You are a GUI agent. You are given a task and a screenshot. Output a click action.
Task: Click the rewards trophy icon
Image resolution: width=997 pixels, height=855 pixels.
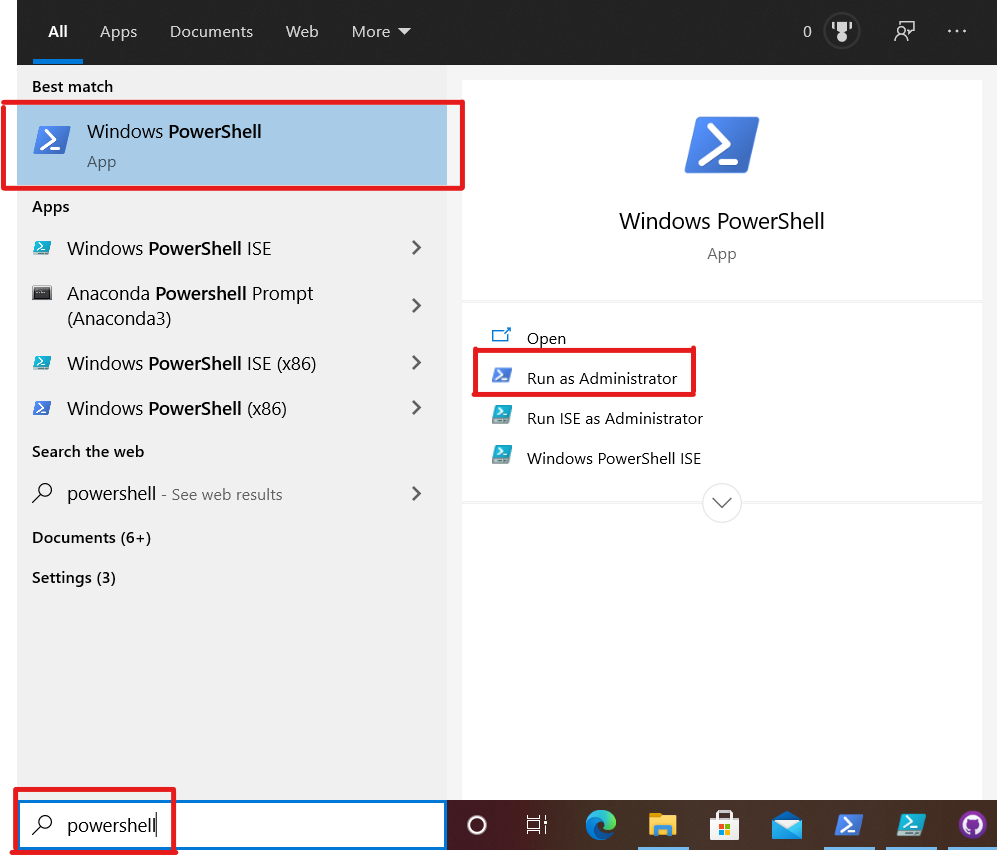click(x=841, y=31)
